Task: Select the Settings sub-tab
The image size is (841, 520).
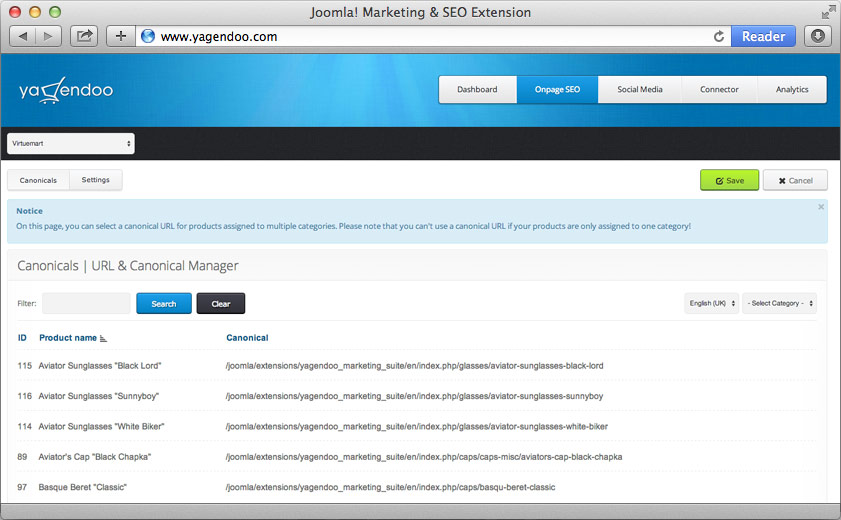Action: [95, 180]
